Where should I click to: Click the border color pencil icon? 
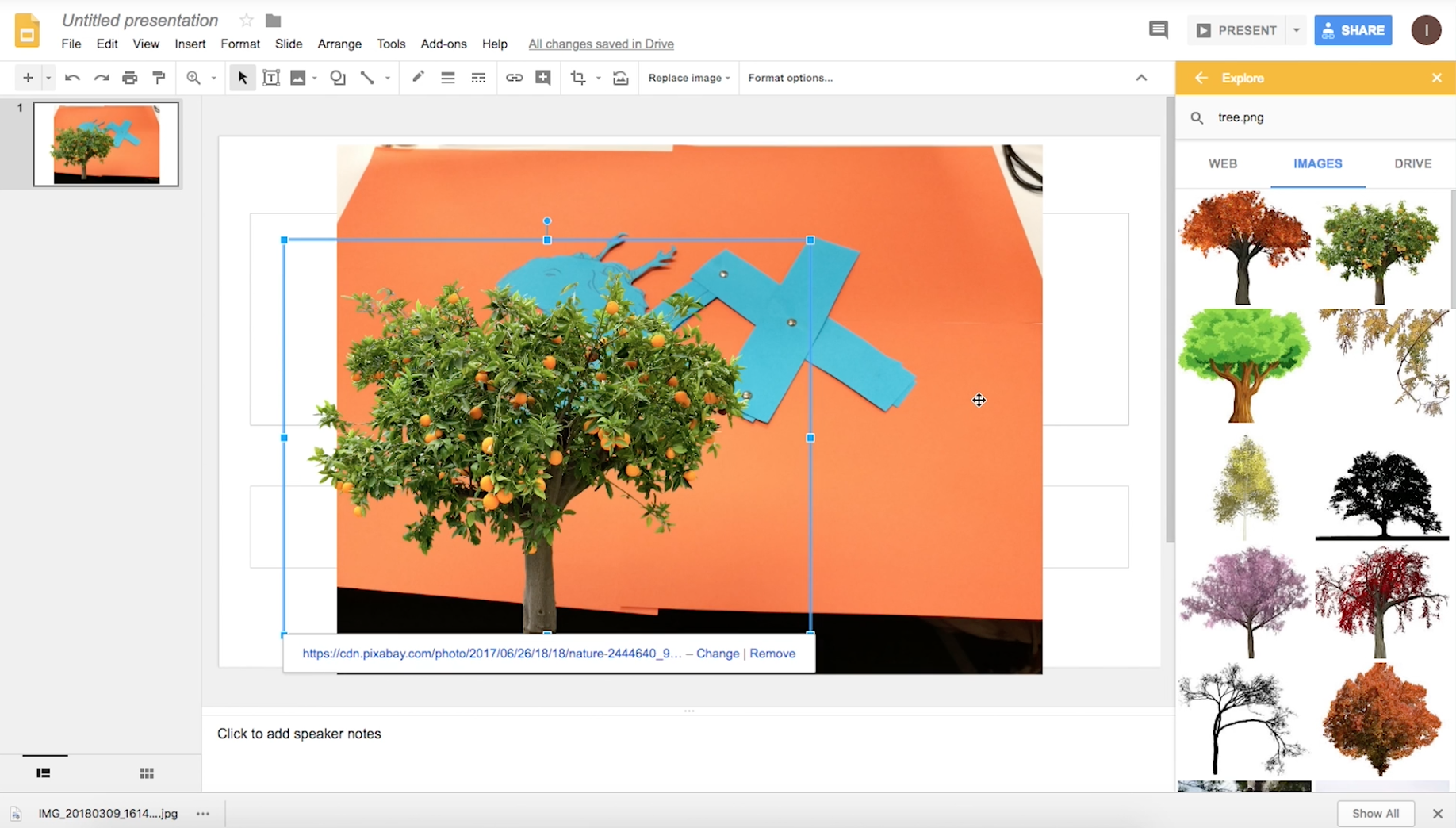coord(418,78)
